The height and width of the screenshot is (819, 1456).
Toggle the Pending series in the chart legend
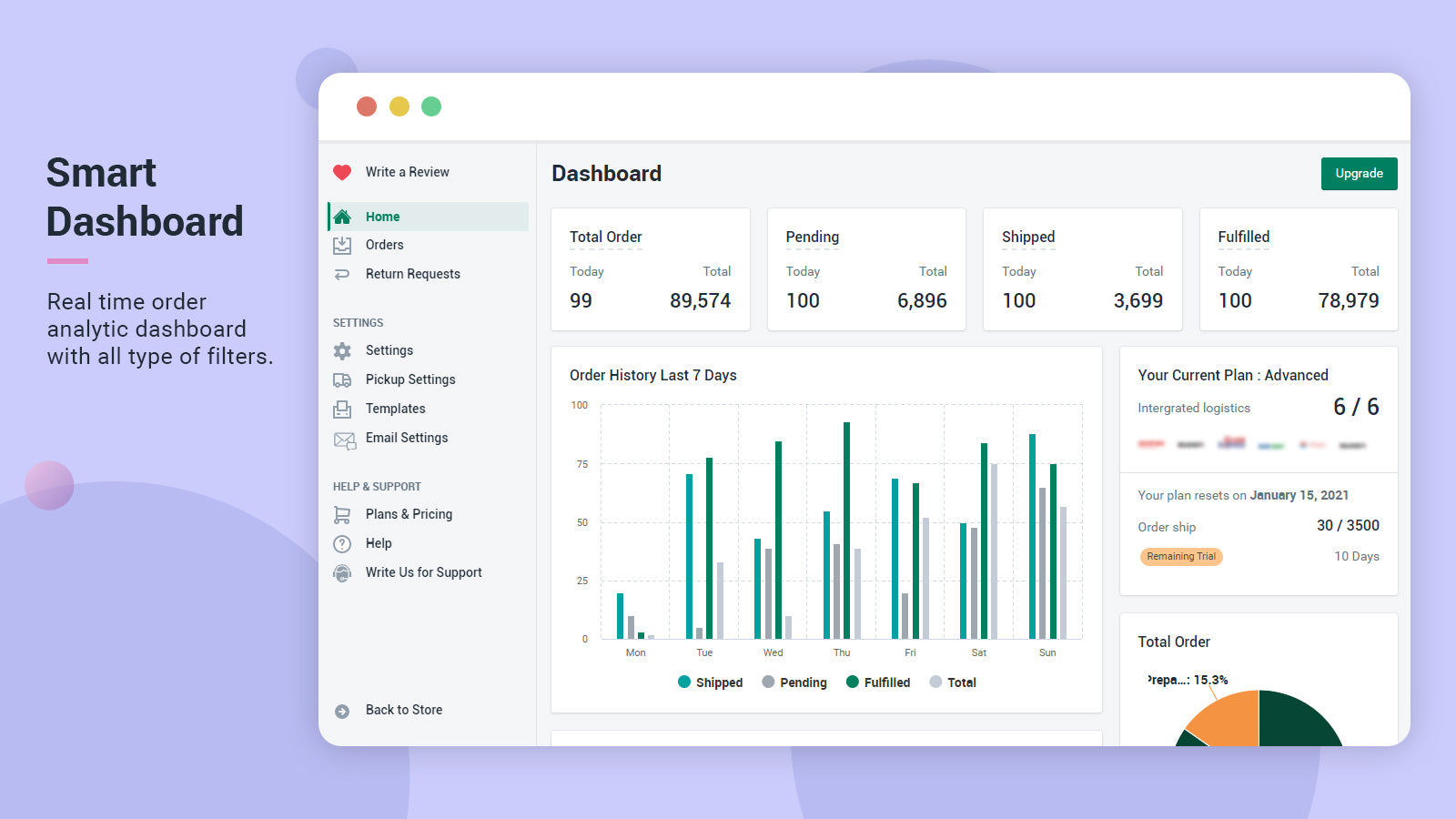(x=794, y=682)
